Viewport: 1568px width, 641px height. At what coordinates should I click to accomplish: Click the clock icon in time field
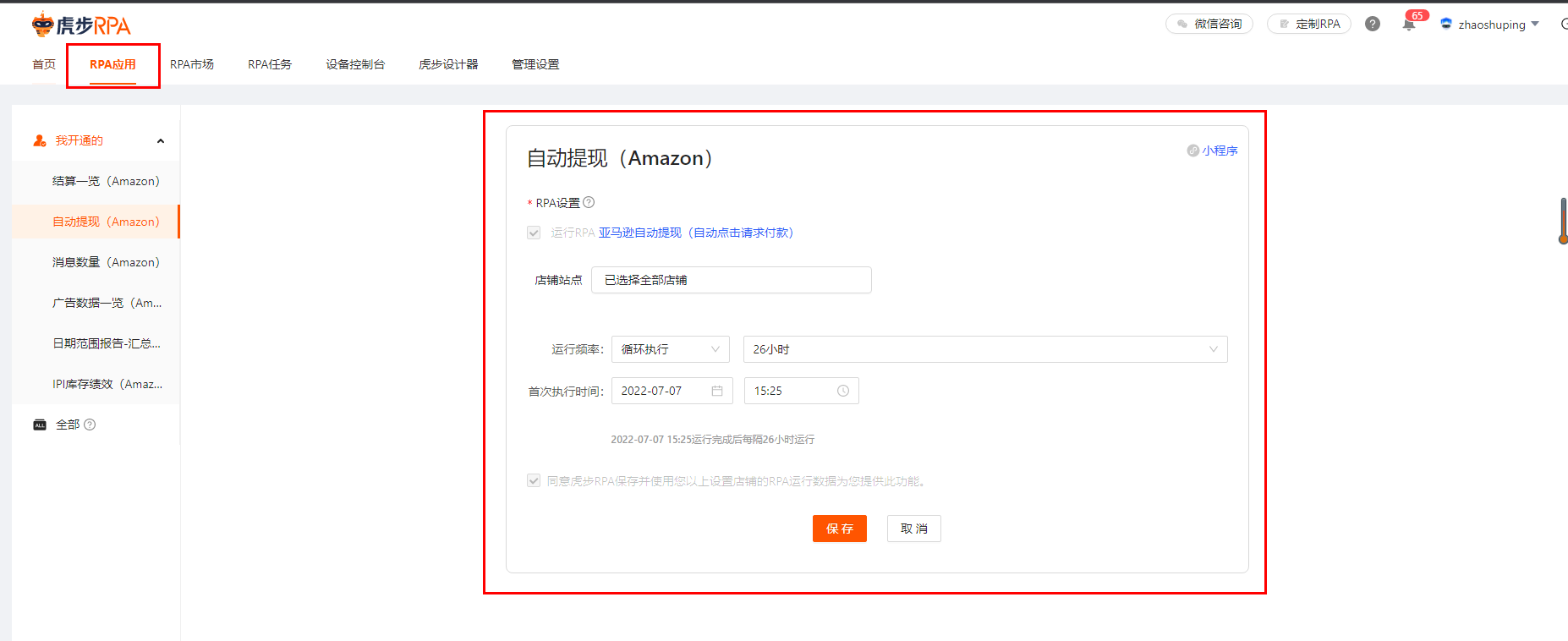click(843, 391)
